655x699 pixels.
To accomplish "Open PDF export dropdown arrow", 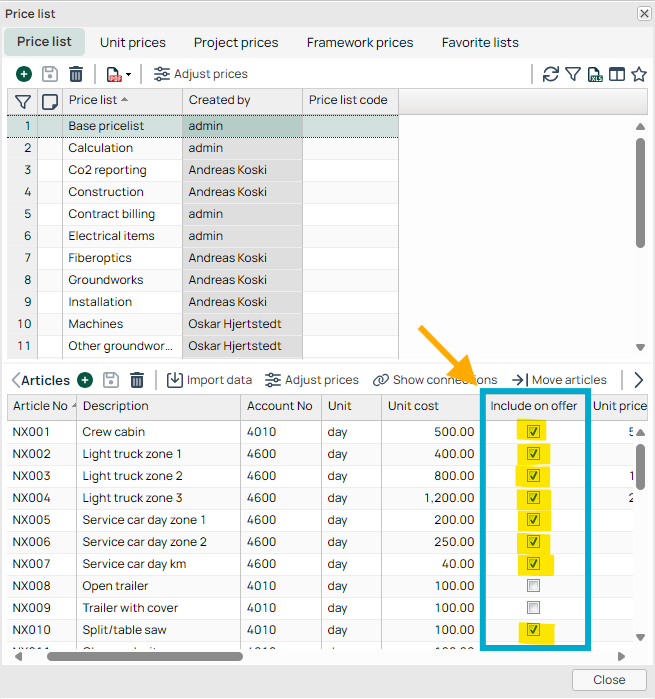I will coord(128,74).
